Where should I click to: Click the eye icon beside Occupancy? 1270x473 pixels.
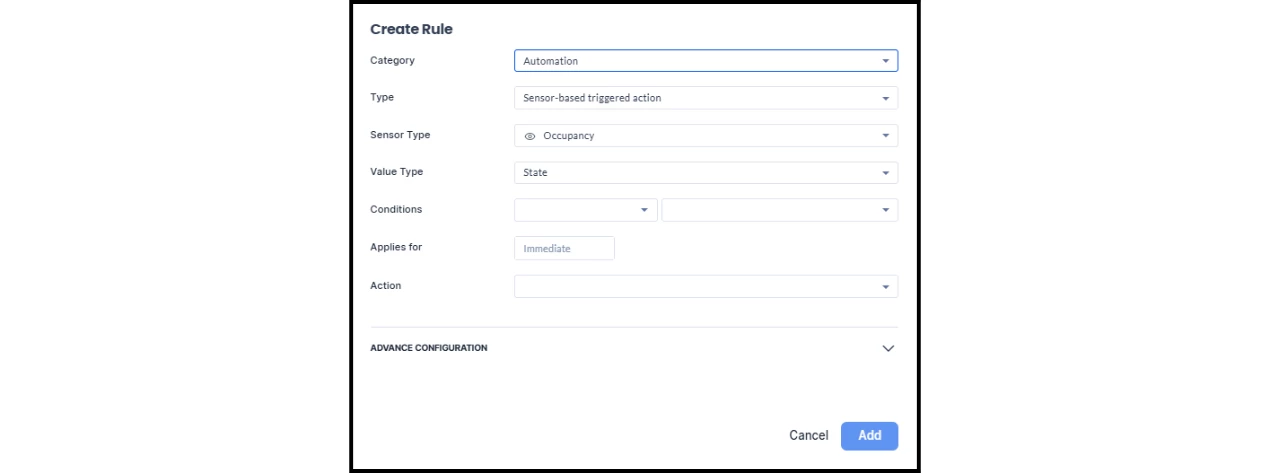530,136
